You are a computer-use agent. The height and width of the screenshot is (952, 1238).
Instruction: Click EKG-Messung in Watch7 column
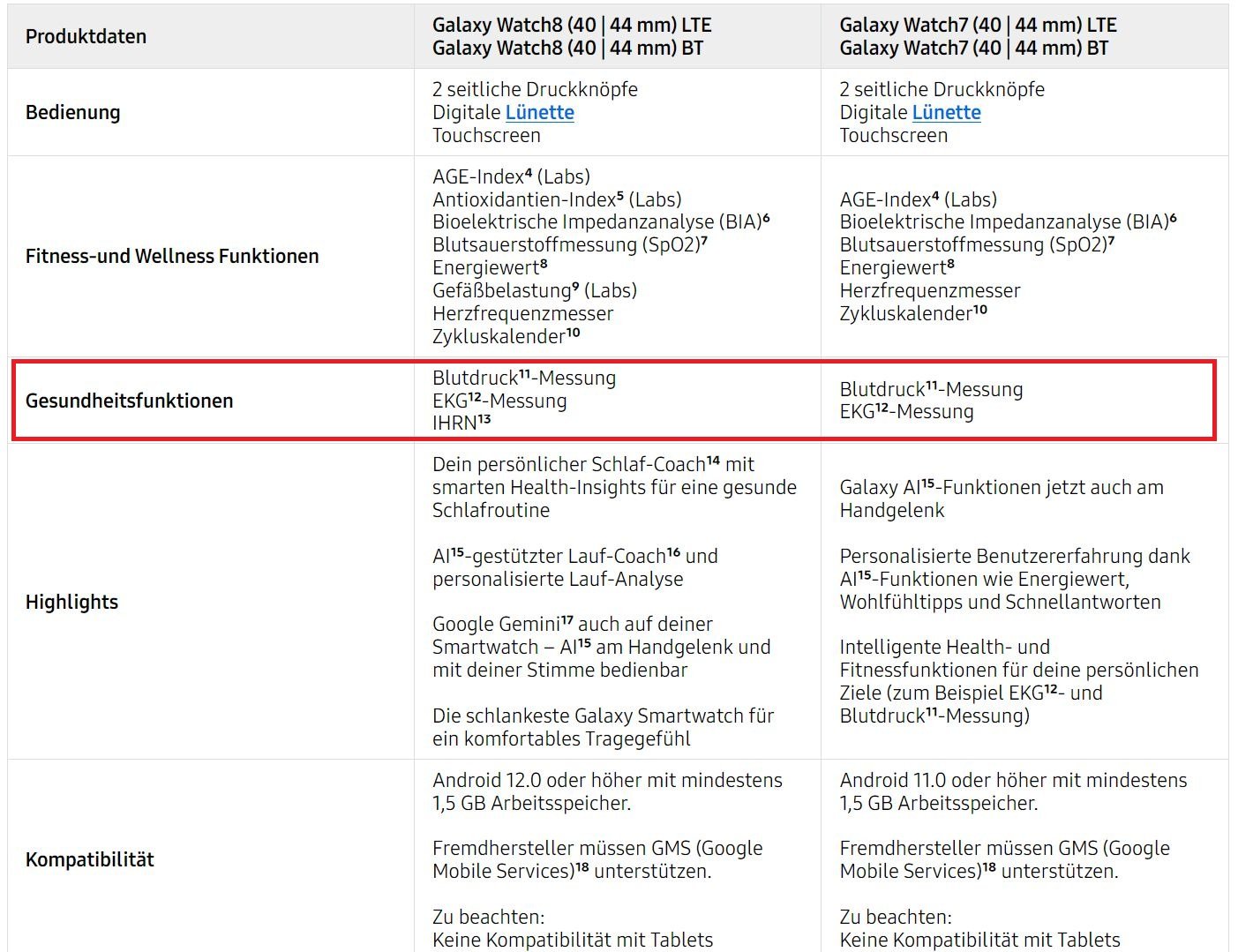point(906,411)
